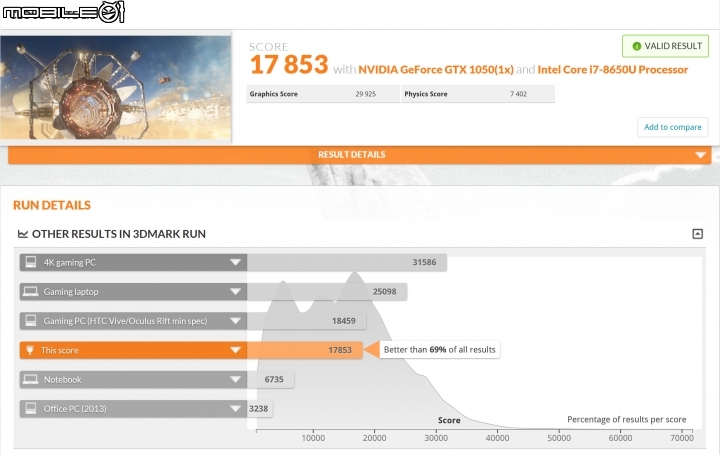The height and width of the screenshot is (455, 720).
Task: Click the Better than 69% of all results tooltip
Action: coord(439,350)
